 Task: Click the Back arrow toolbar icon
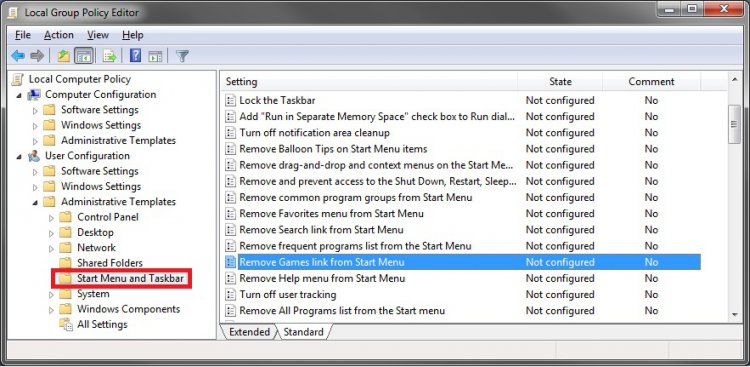(18, 56)
